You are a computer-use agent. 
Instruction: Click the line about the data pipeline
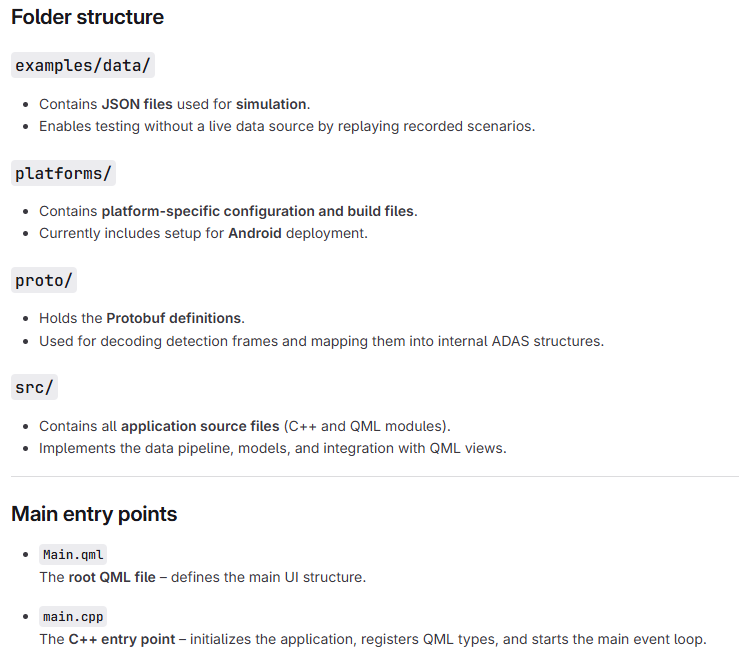tap(272, 448)
